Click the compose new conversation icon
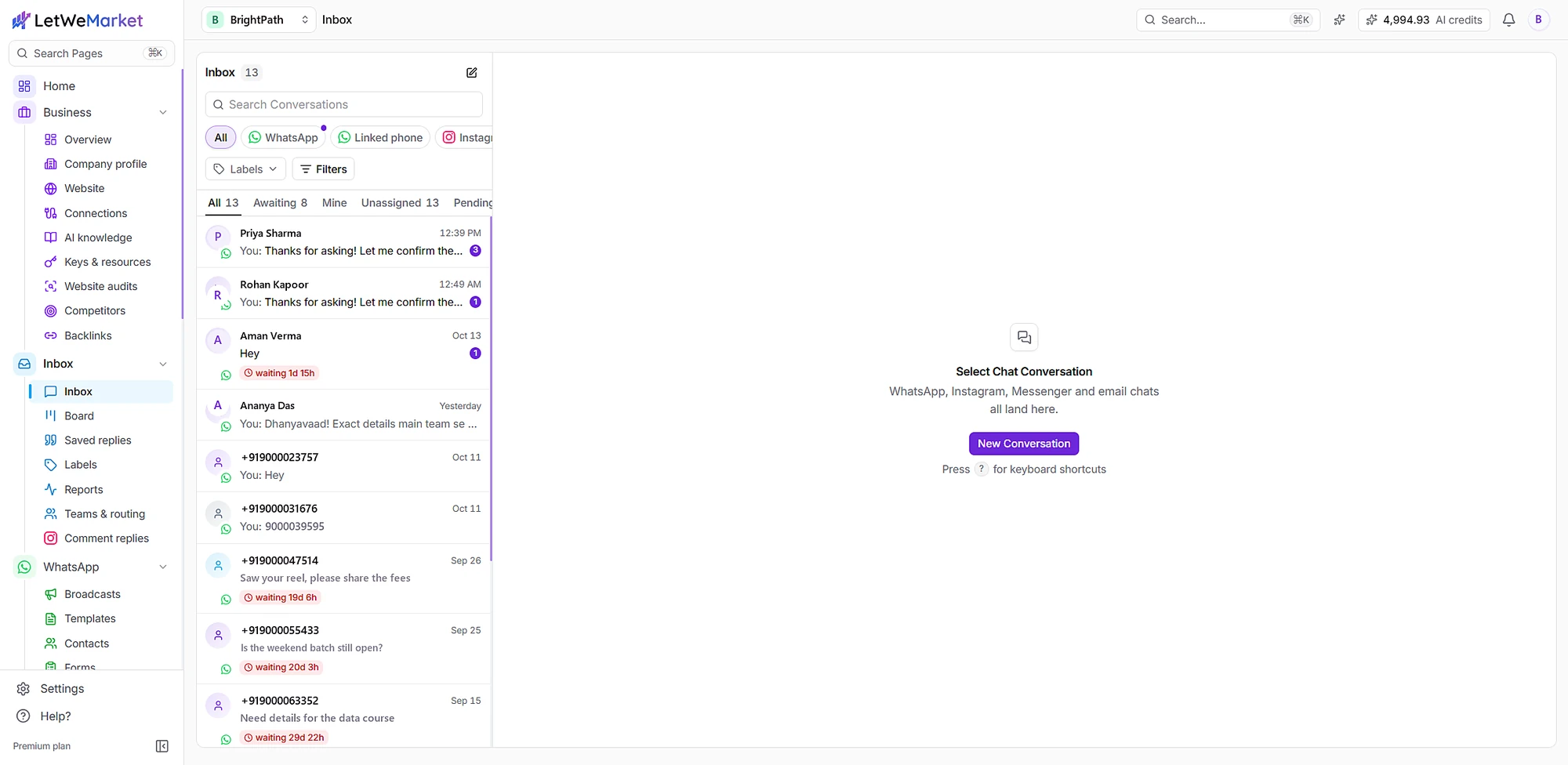This screenshot has height=765, width=1568. point(471,73)
